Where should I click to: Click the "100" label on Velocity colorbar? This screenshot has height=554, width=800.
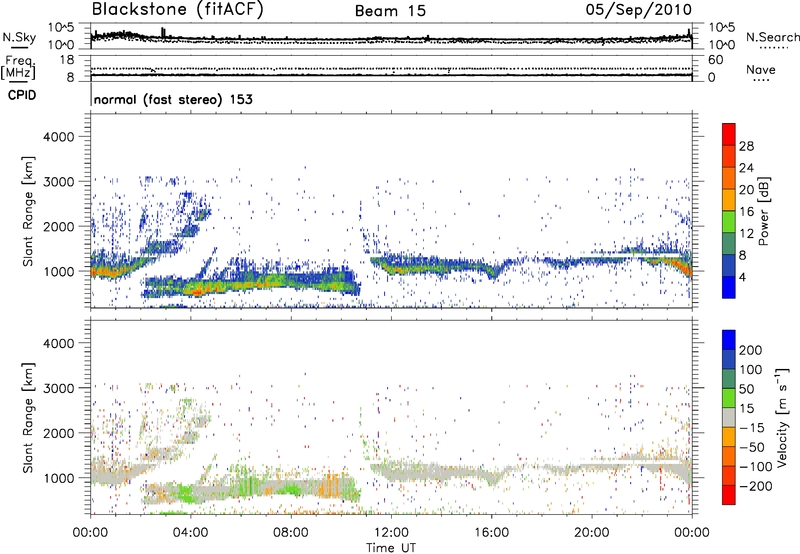(x=751, y=370)
